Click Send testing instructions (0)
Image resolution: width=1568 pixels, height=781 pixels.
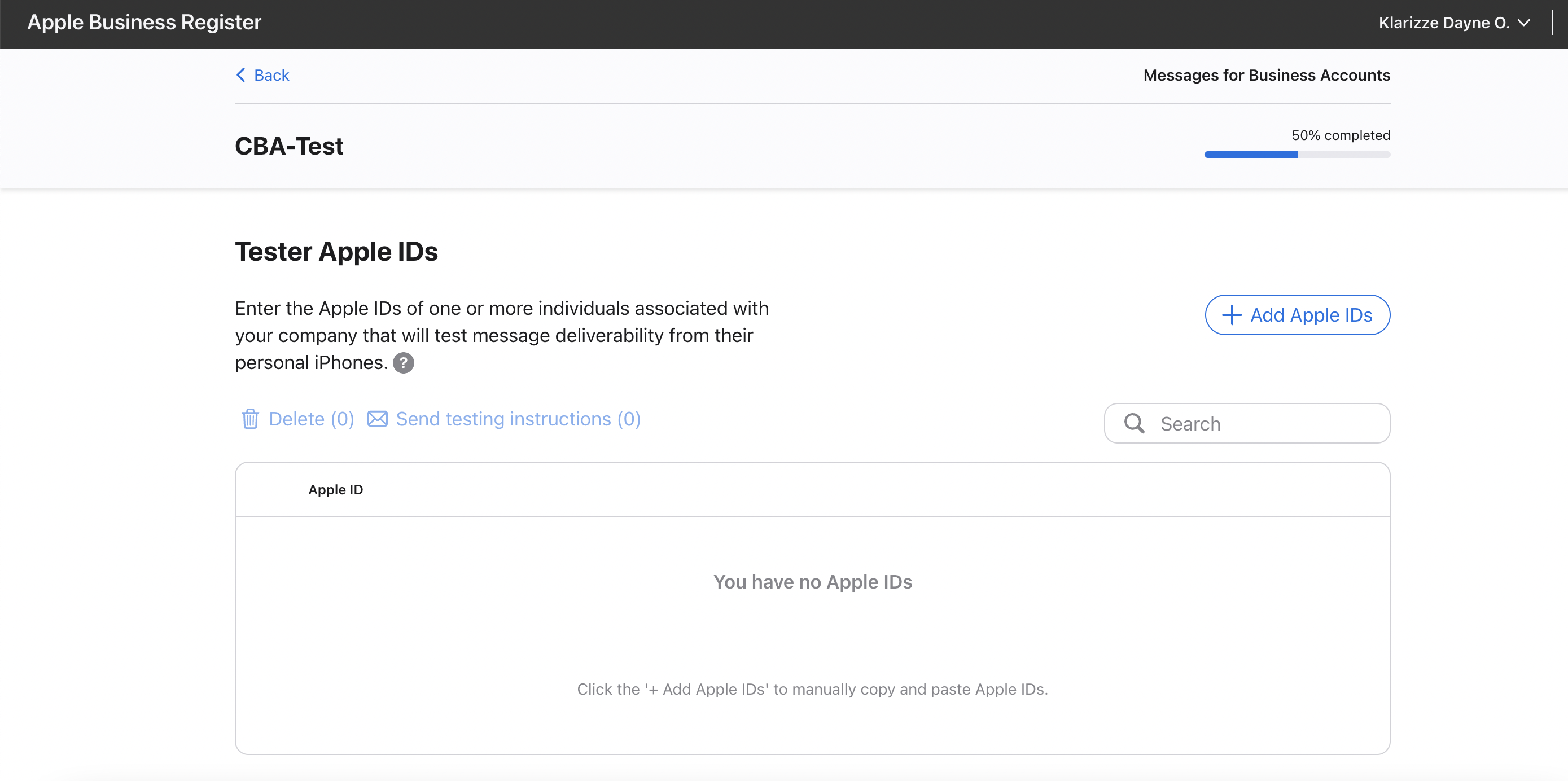(x=504, y=419)
